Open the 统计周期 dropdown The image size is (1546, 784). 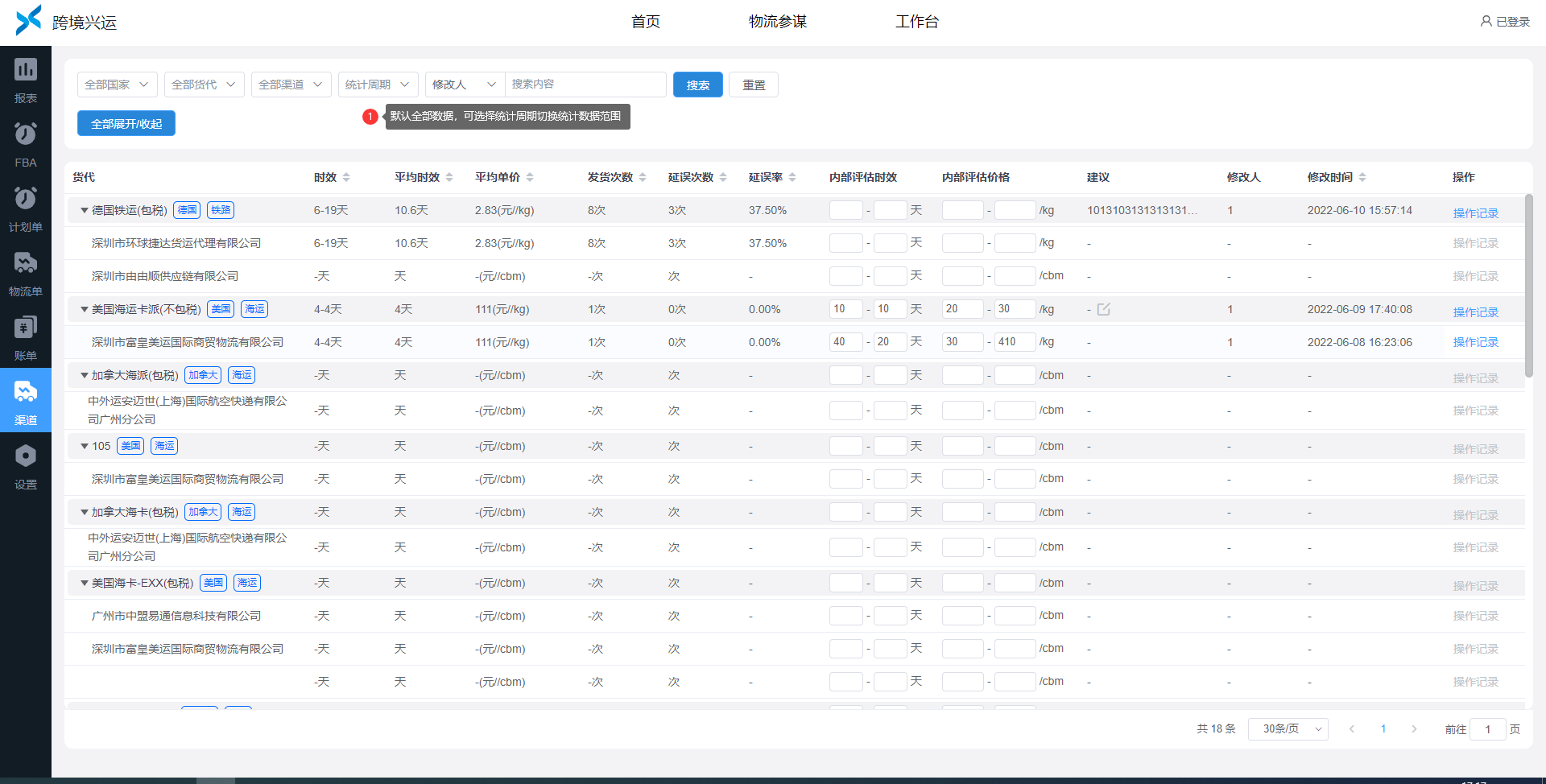click(x=378, y=85)
